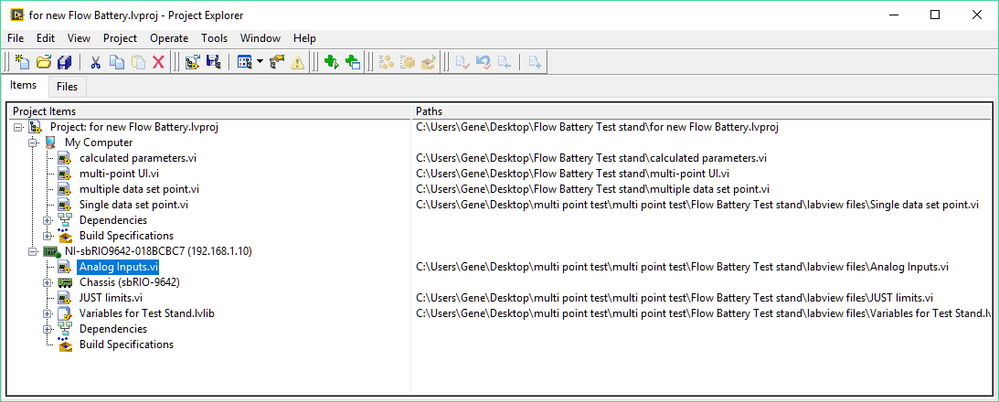Click the Cut scissors icon
999x402 pixels.
pyautogui.click(x=96, y=62)
